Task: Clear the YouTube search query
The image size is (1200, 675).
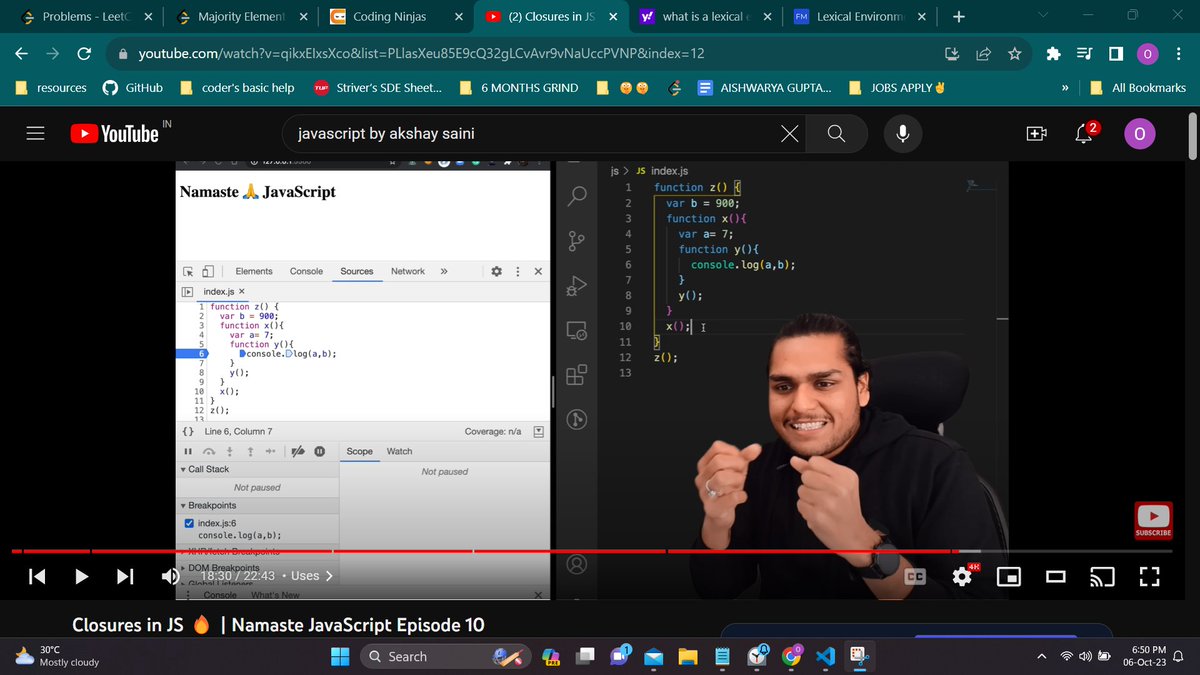Action: pyautogui.click(x=789, y=133)
